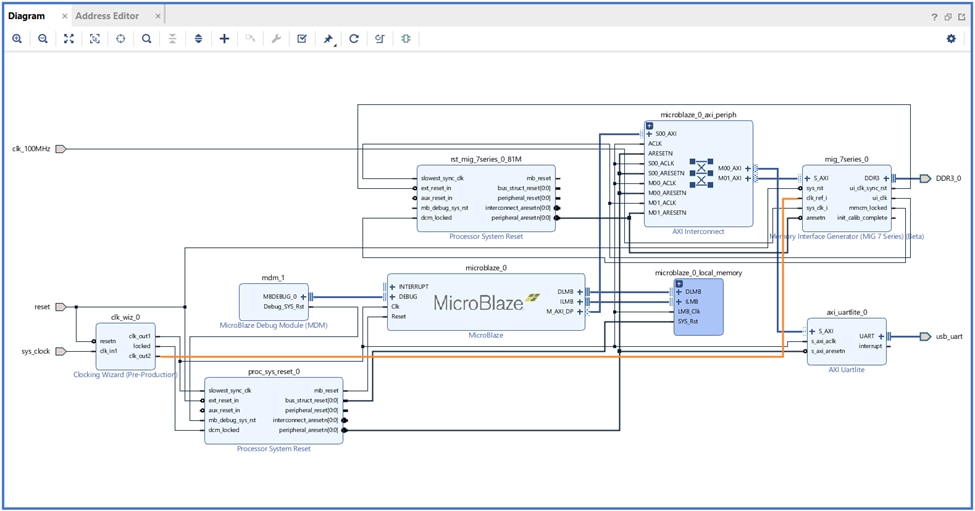The height and width of the screenshot is (511, 975).
Task: Click the Optimize Routing icon
Action: 380,39
